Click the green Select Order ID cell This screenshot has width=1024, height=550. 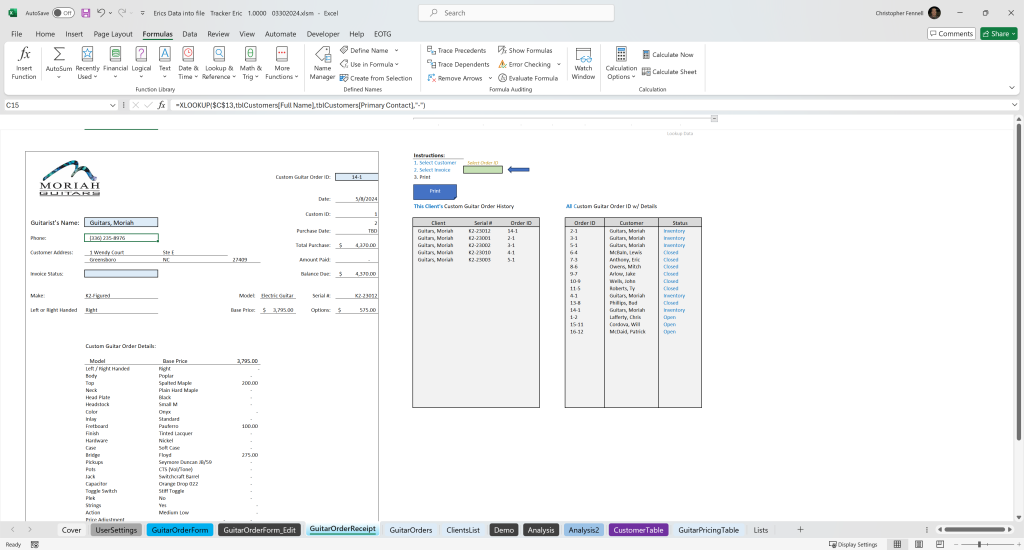click(483, 170)
